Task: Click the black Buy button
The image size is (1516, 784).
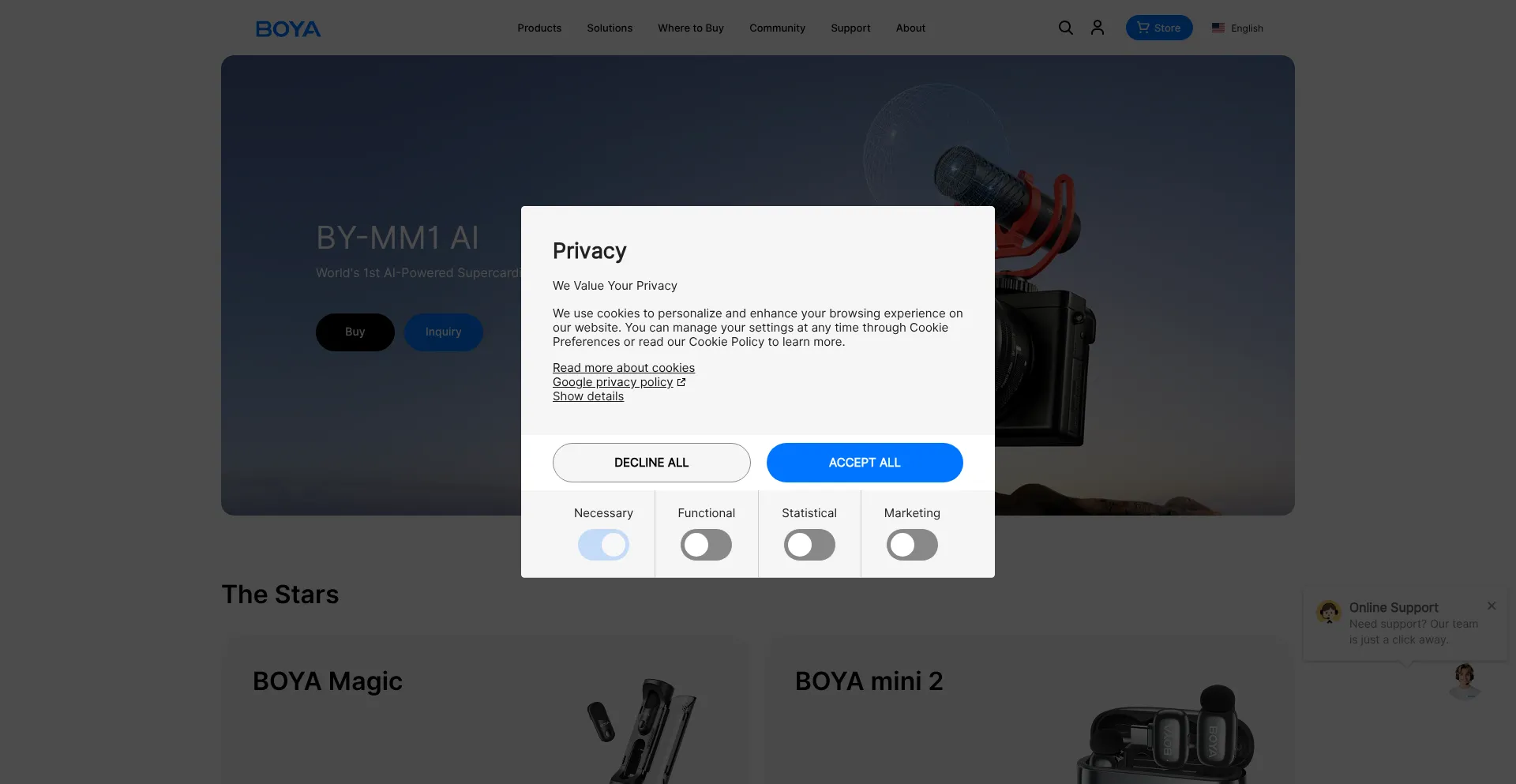Action: pos(355,332)
